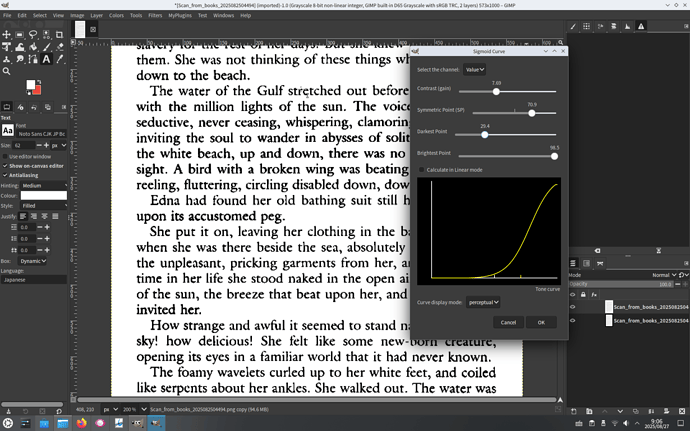This screenshot has height=431, width=690.
Task: Set justify to left-aligned
Action: point(23,216)
